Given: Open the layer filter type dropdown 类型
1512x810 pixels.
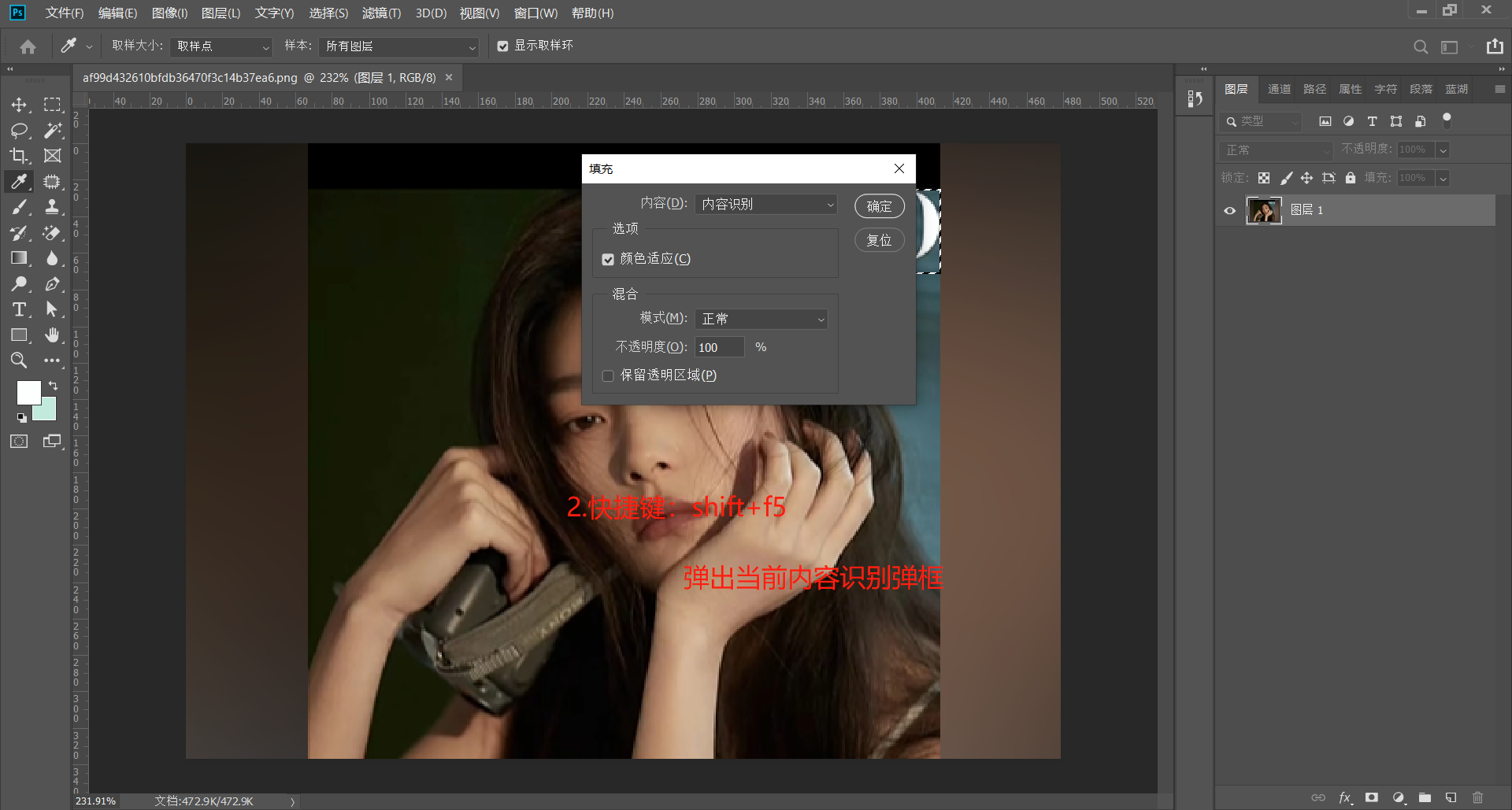Looking at the screenshot, I should [1261, 121].
